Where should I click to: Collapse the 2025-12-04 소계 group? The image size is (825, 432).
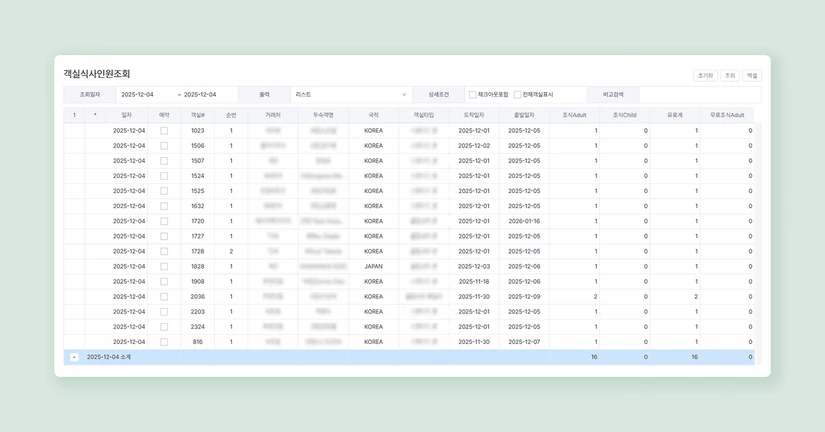point(74,357)
